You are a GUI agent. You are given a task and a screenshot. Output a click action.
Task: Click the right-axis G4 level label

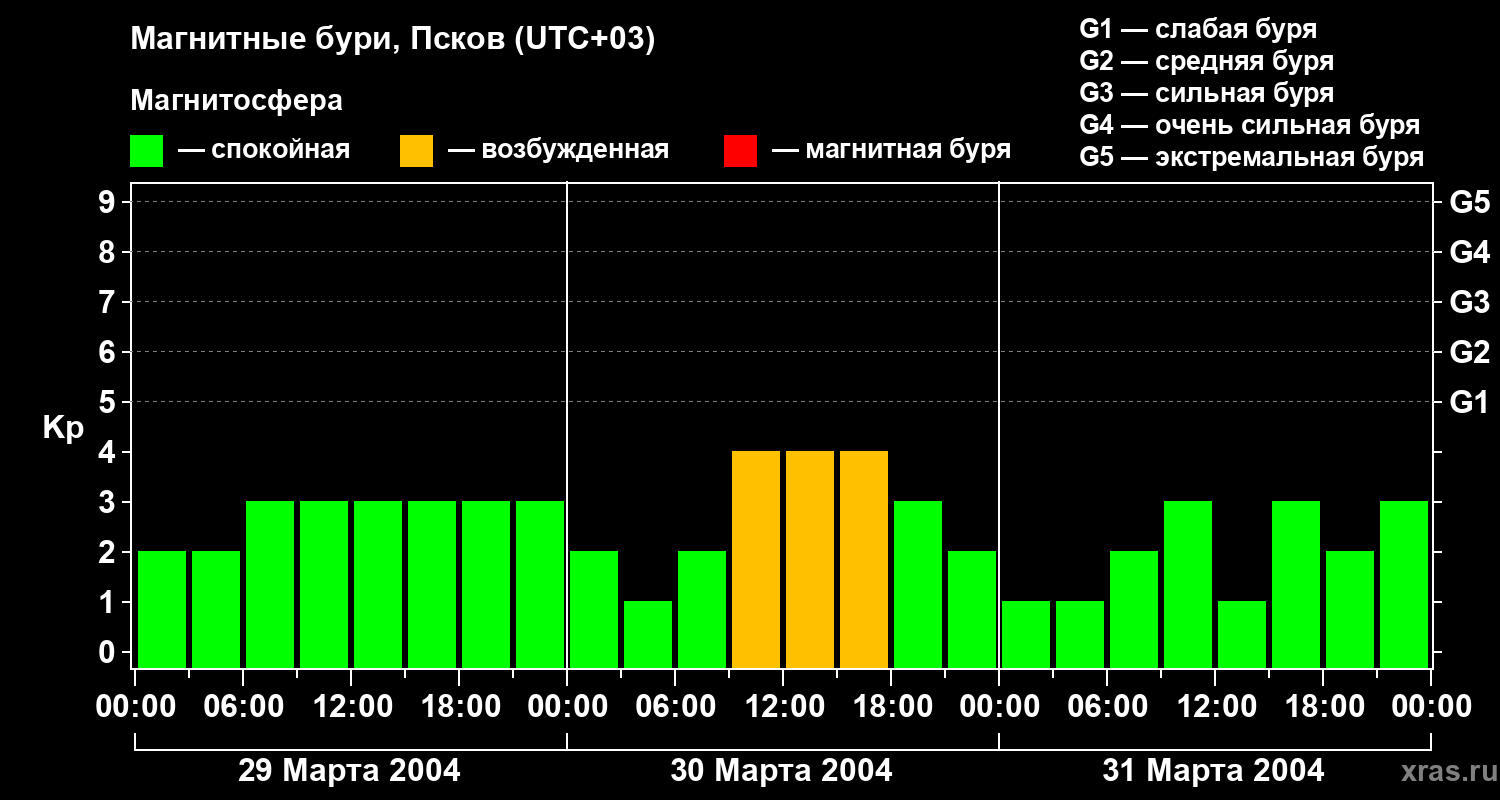pyautogui.click(x=1469, y=252)
